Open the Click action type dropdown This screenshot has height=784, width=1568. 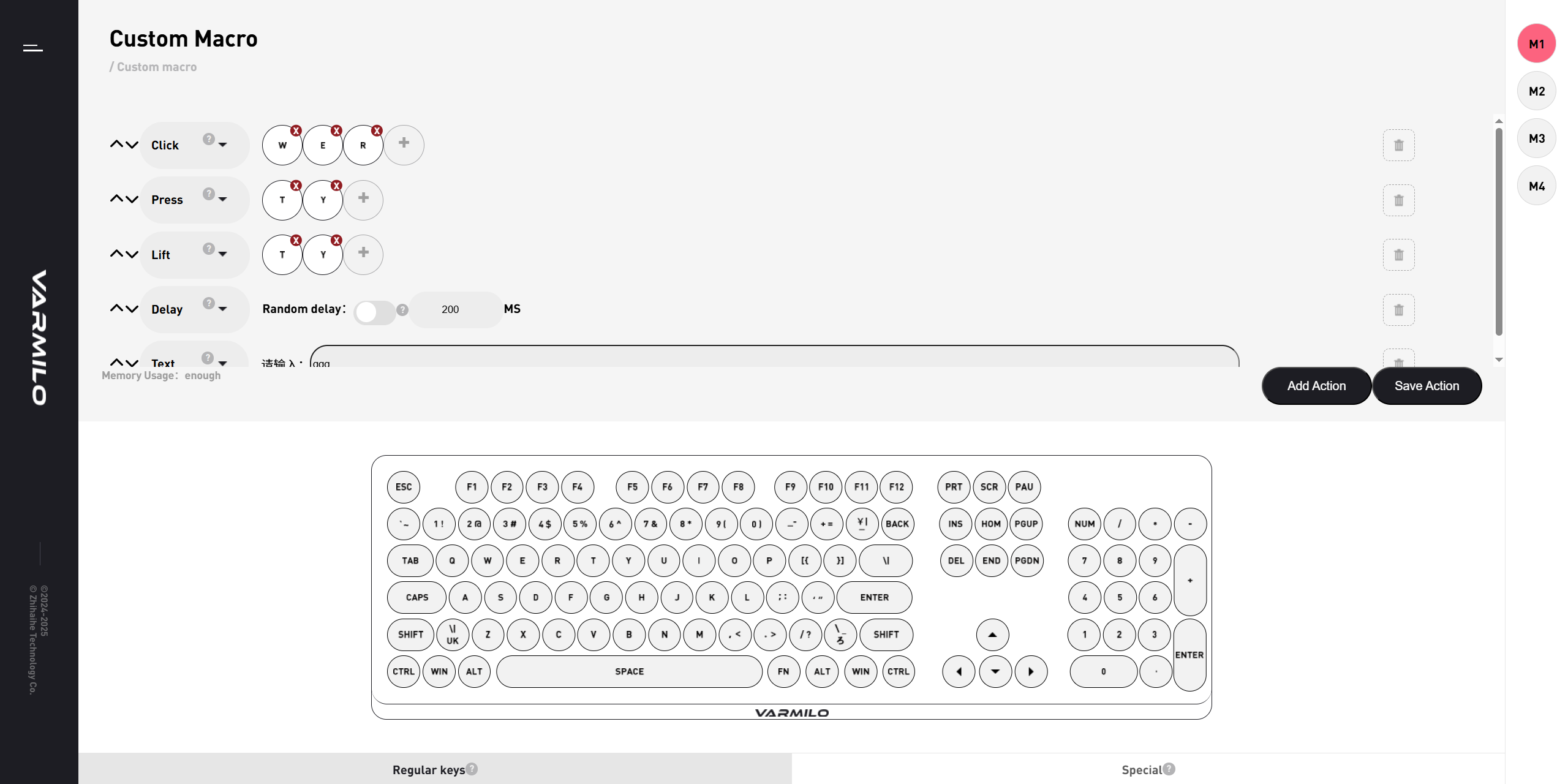tap(223, 145)
